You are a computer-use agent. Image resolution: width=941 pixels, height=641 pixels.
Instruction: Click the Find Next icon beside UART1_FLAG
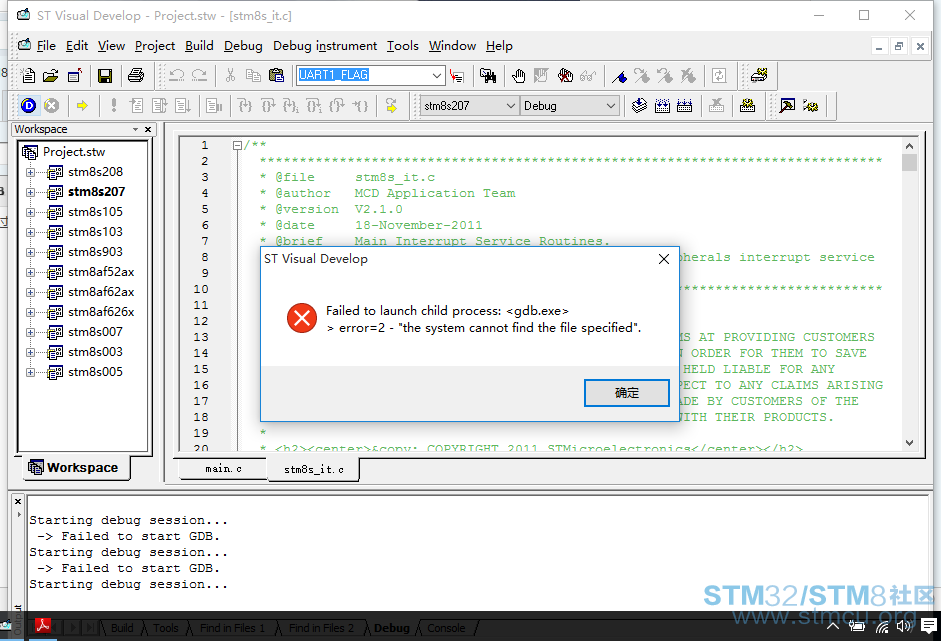point(457,76)
